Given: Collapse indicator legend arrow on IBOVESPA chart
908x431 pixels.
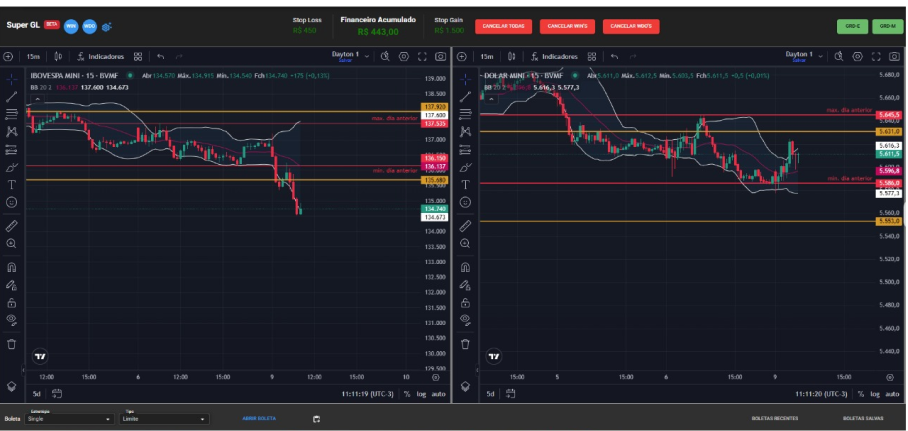Looking at the screenshot, I should pyautogui.click(x=36, y=99).
